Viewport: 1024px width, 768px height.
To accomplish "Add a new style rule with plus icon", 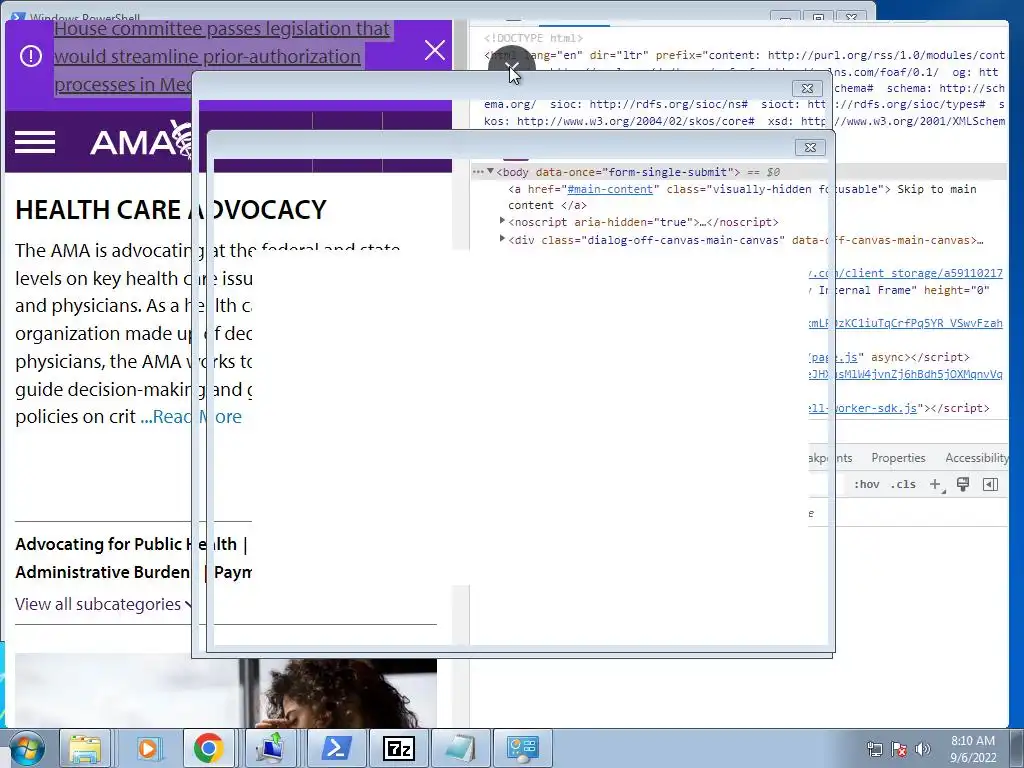I will 936,484.
